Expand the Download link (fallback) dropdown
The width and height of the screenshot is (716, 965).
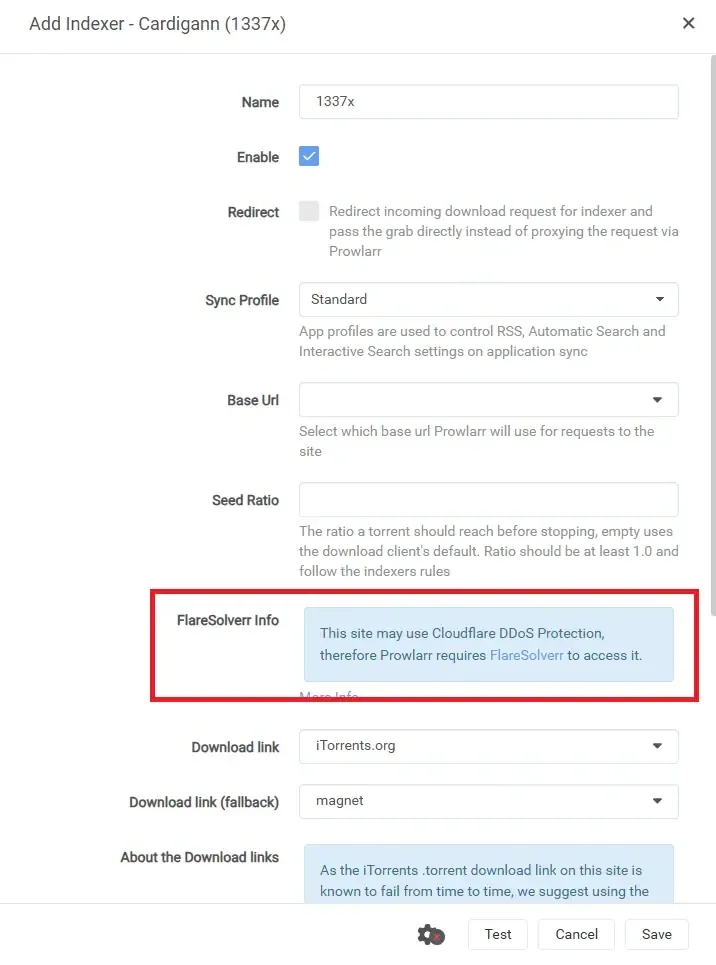pos(488,801)
